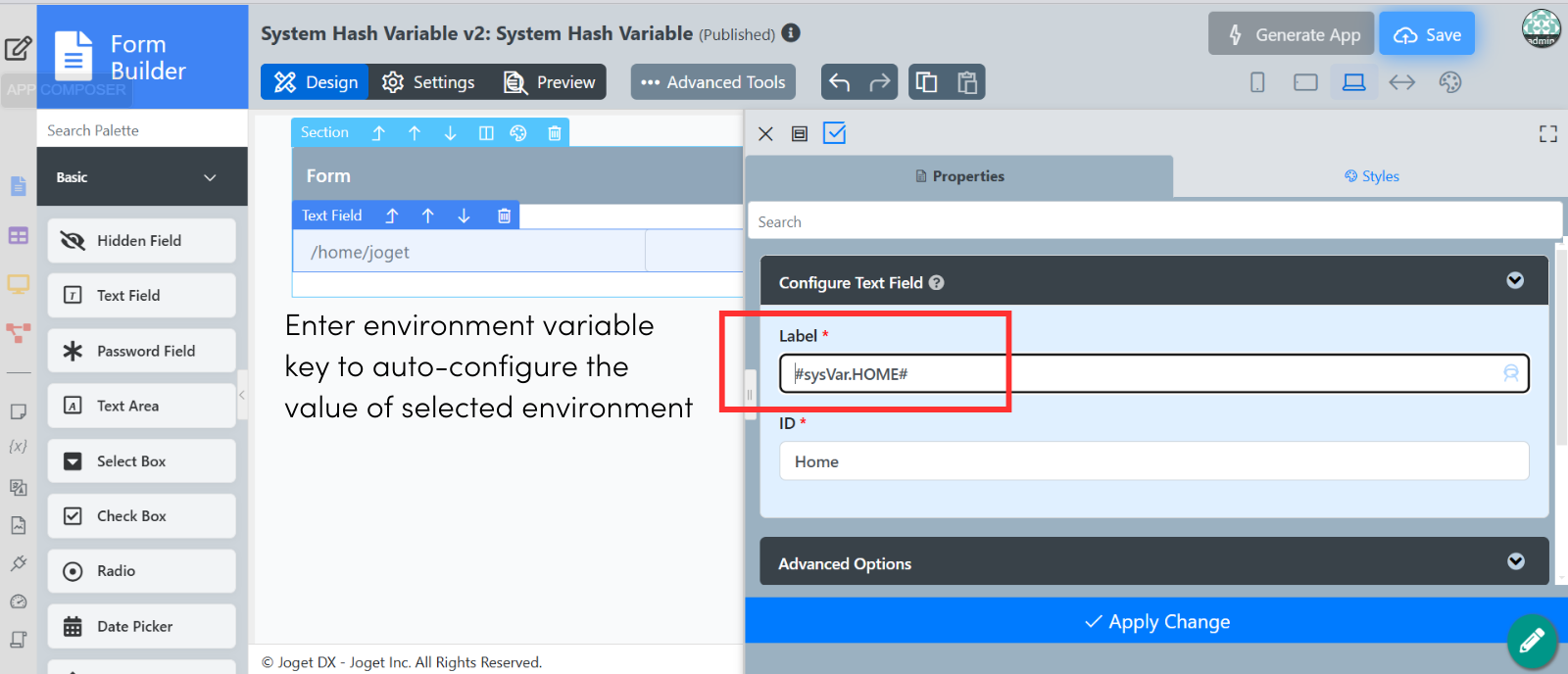Viewport: 1568px width, 674px height.
Task: Open the theme palette icon in header
Action: [1450, 82]
